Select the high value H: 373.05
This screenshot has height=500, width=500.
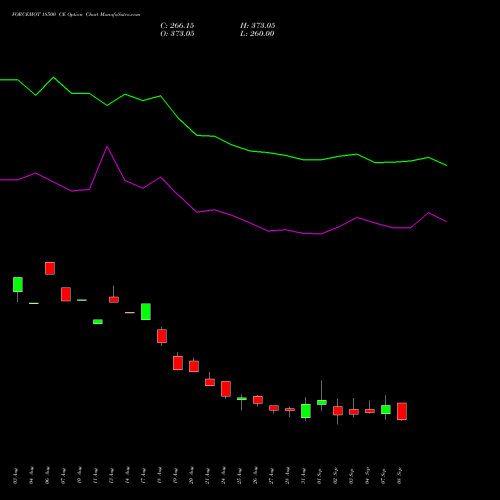pos(258,26)
